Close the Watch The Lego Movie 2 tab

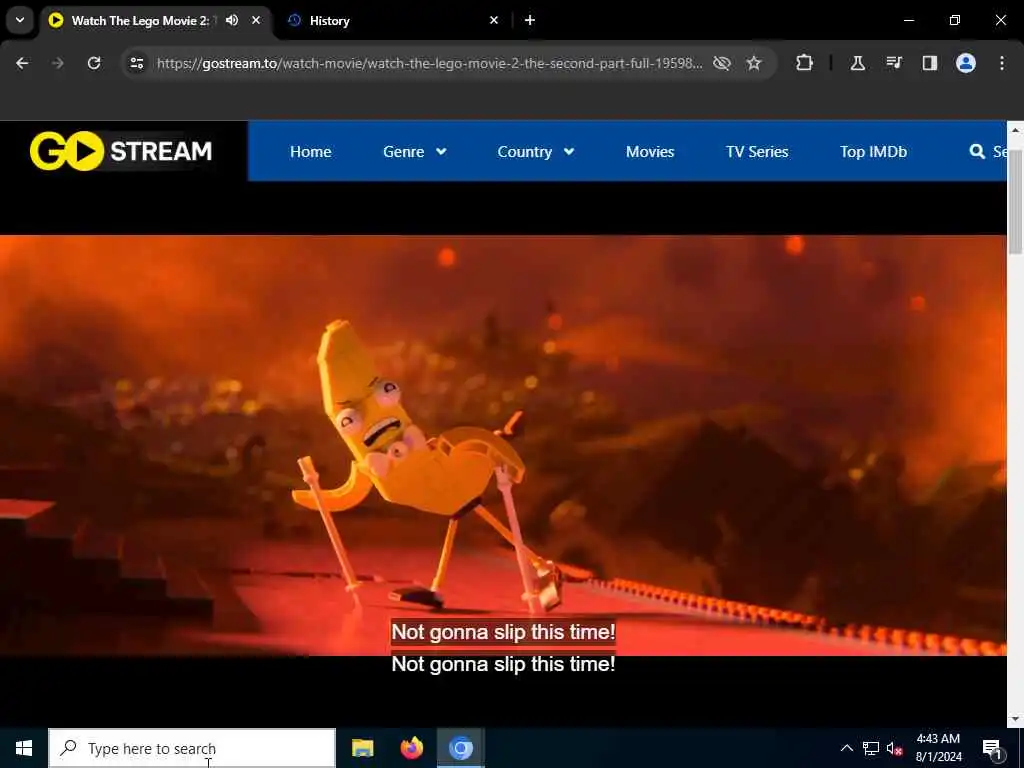click(256, 20)
